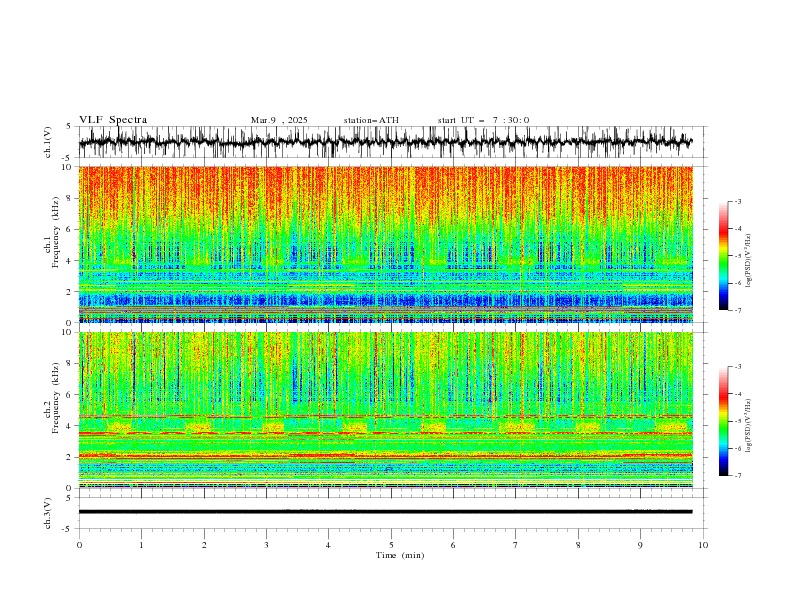The width and height of the screenshot is (792, 612).
Task: Click time axis tick label "9"
Action: coord(640,545)
